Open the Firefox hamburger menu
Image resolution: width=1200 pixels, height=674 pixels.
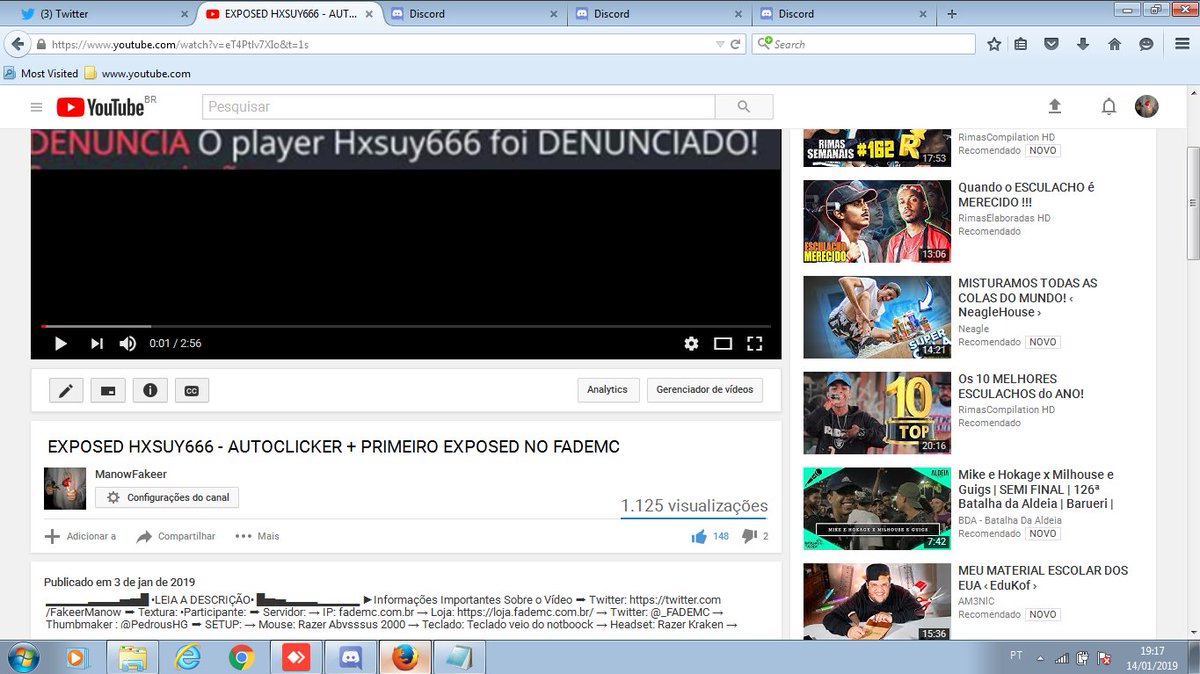click(1181, 44)
